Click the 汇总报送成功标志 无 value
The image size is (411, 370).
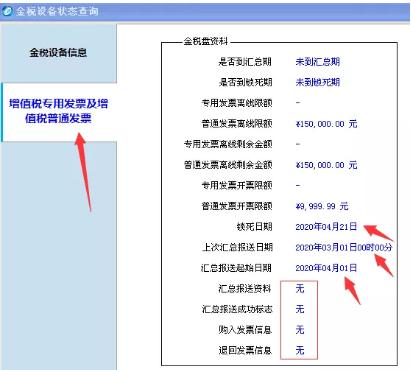pyautogui.click(x=300, y=309)
